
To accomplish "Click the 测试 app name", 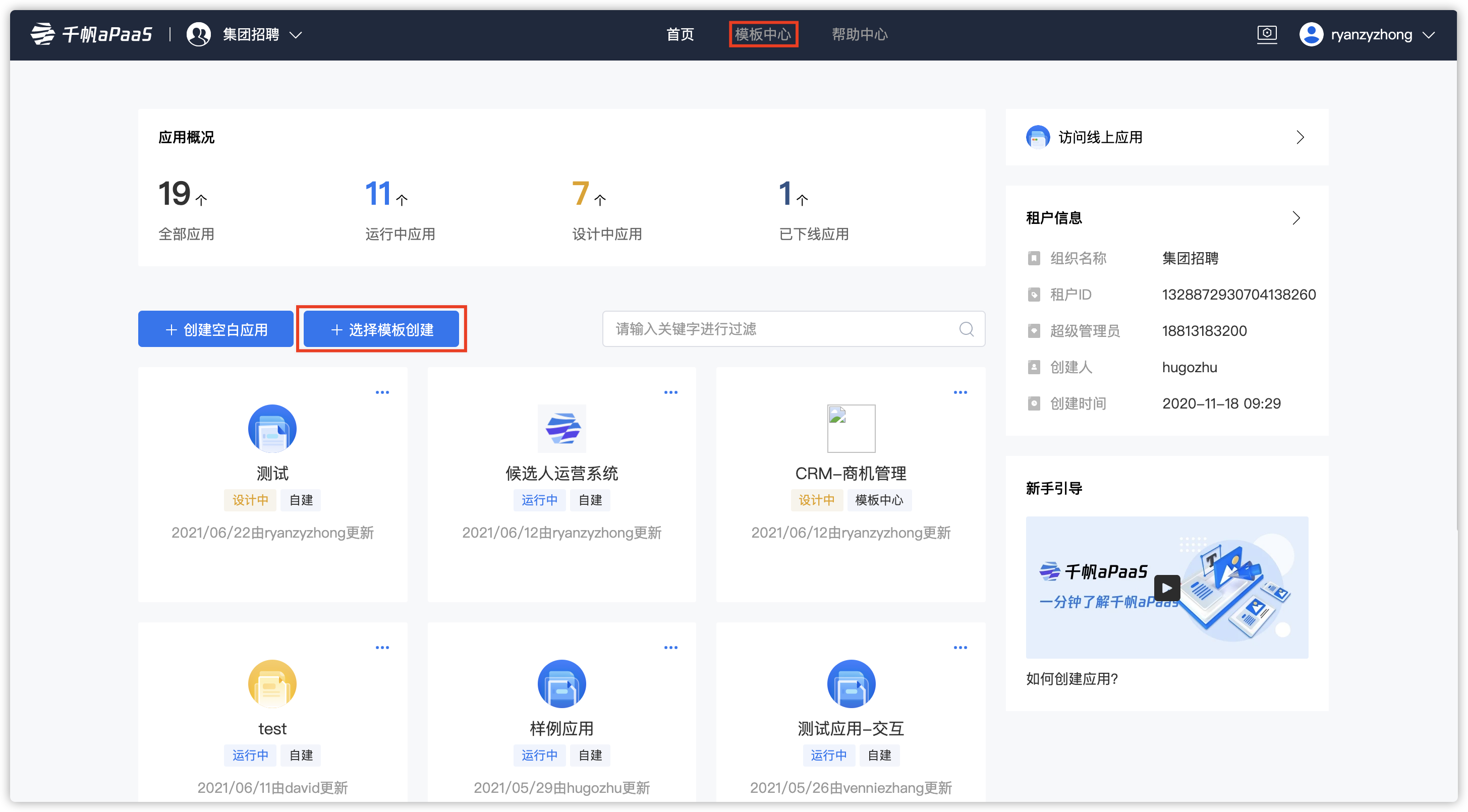I will pos(272,474).
